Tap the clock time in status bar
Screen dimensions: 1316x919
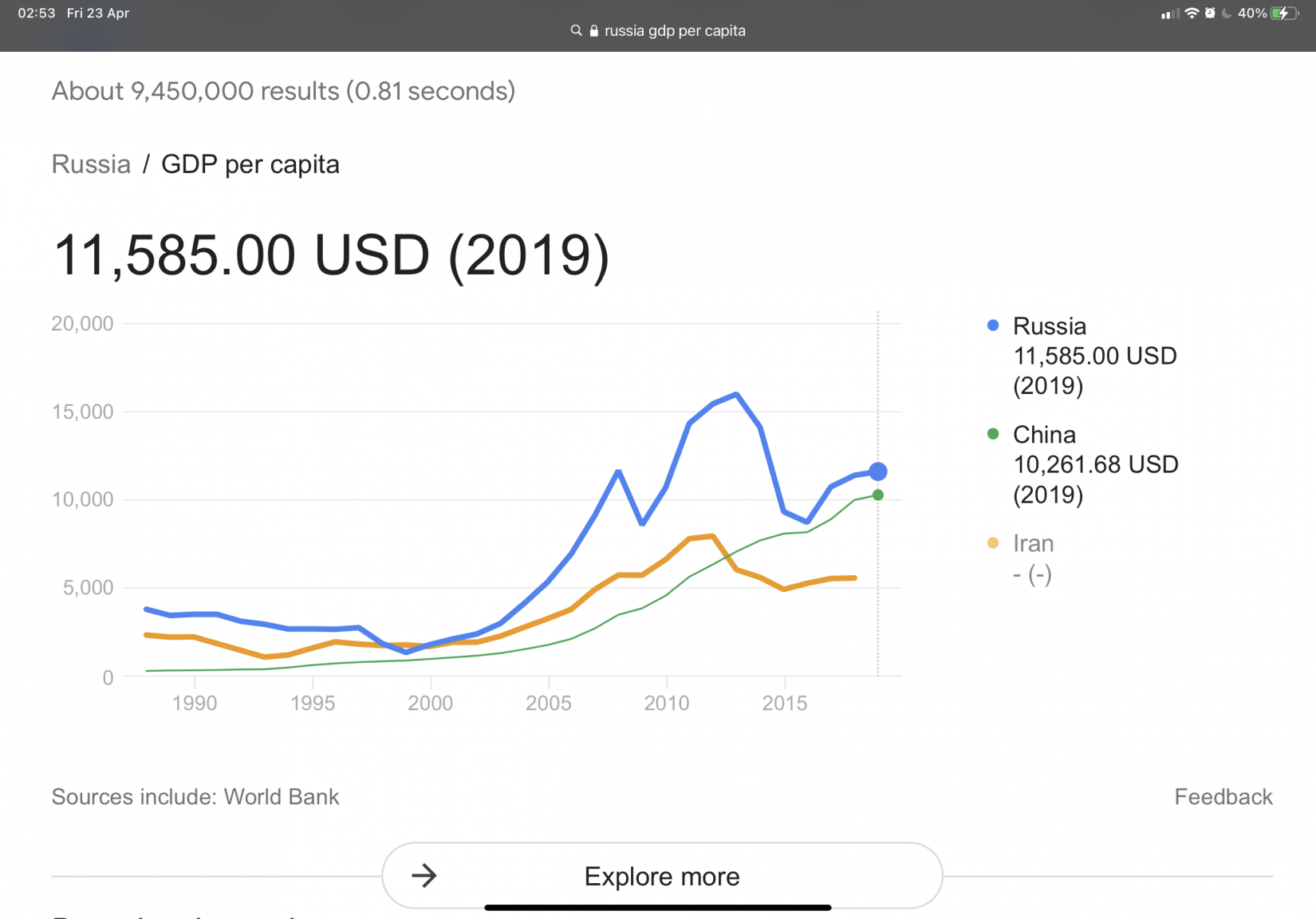37,13
